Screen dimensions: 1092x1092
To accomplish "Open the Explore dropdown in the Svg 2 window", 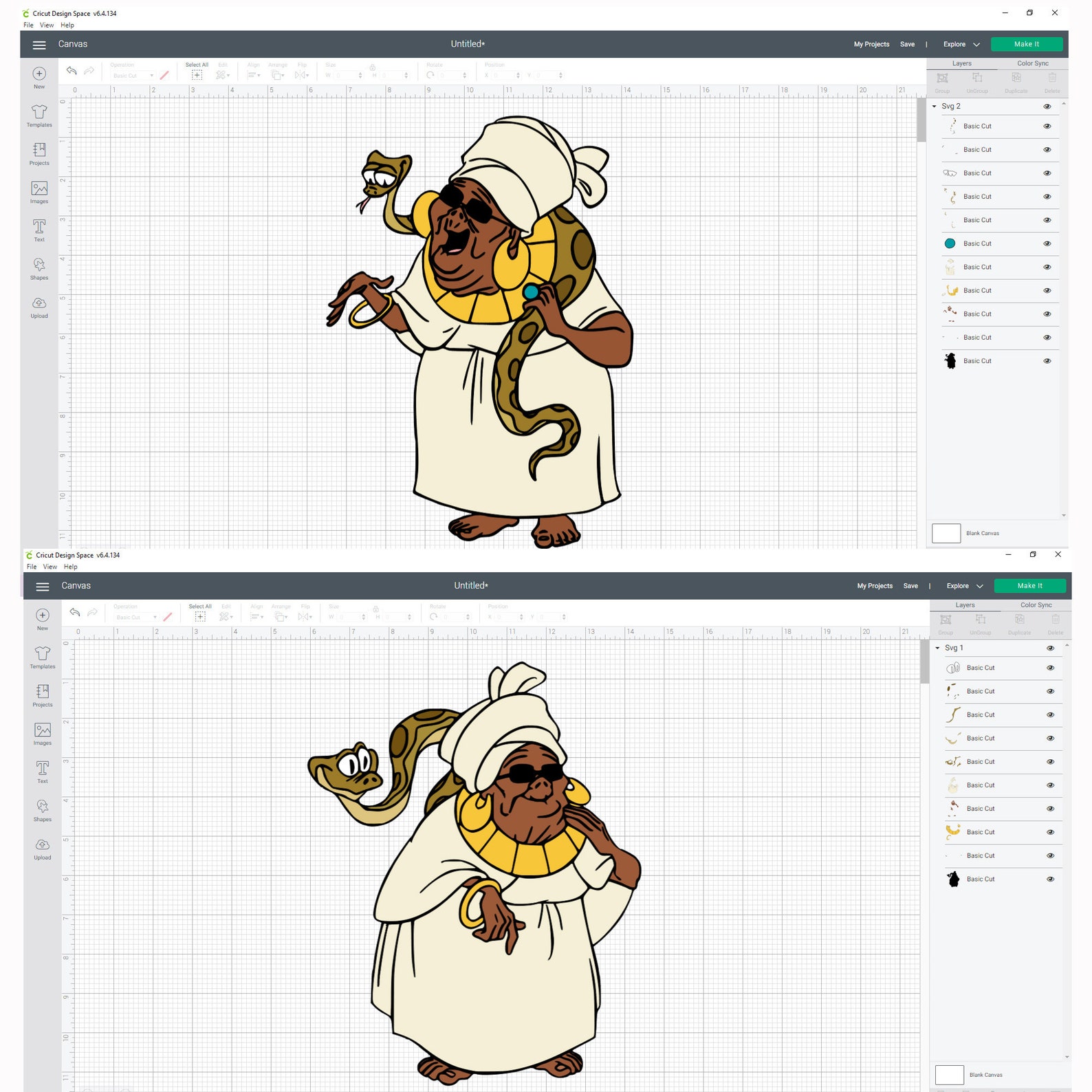I will 961,45.
